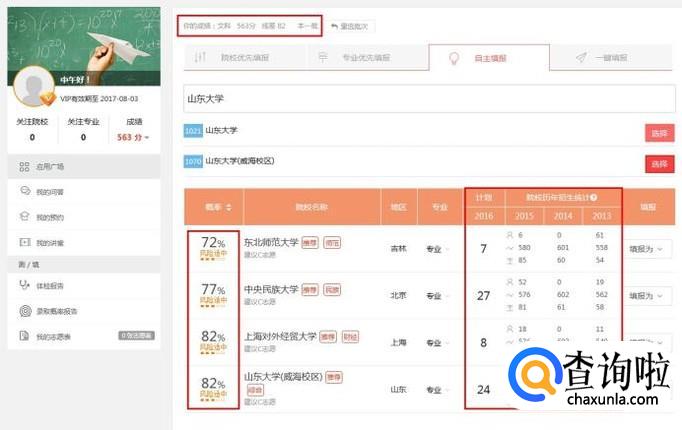Click the user avatar picture

pos(34,87)
